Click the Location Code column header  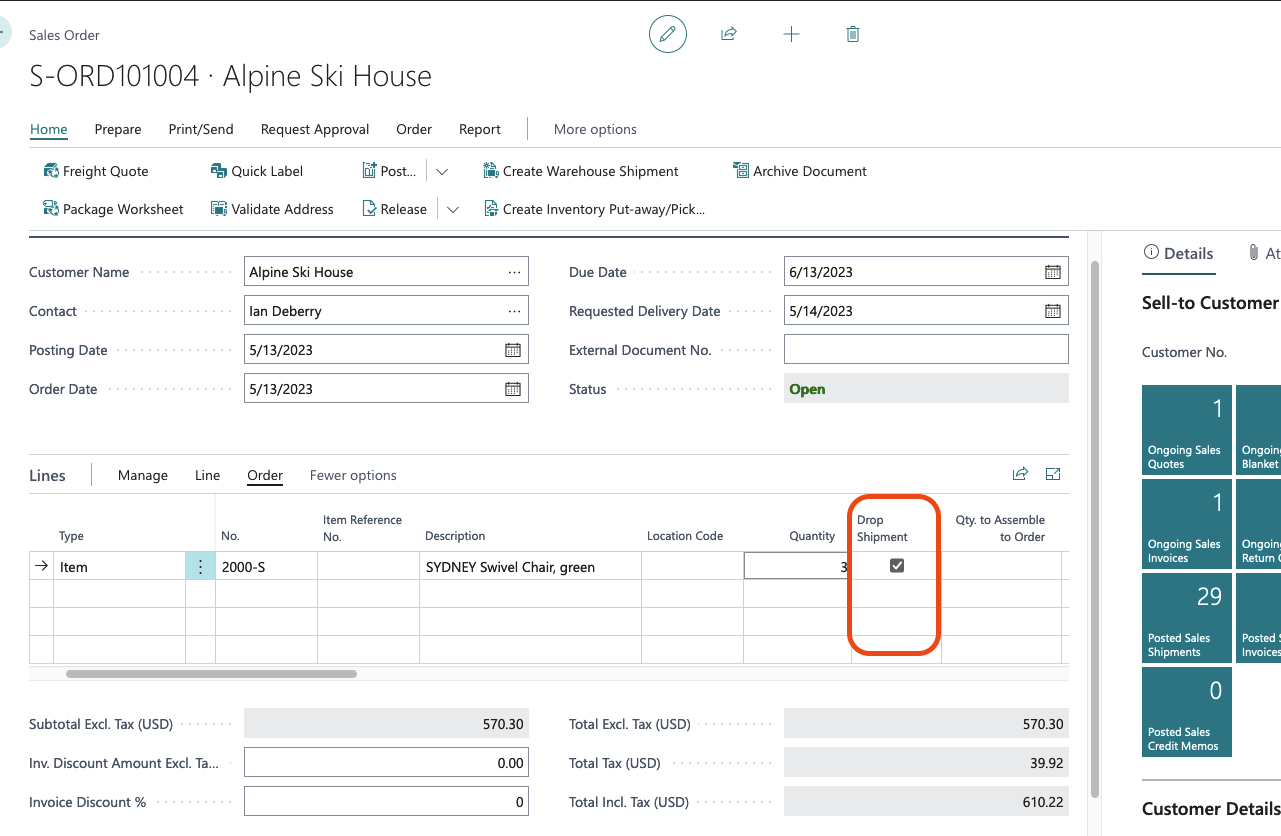[685, 536]
